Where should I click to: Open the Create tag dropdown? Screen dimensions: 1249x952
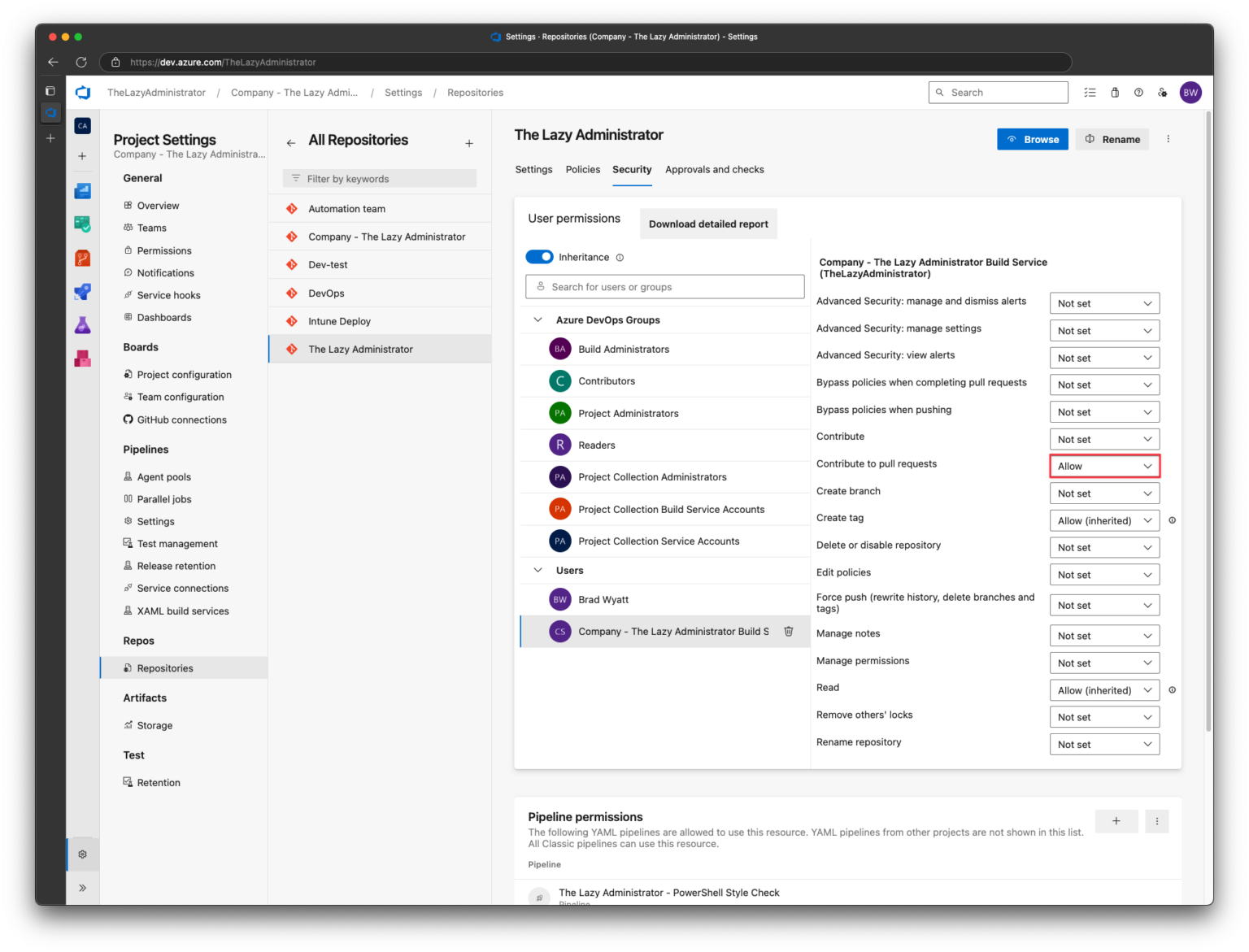pyautogui.click(x=1104, y=521)
